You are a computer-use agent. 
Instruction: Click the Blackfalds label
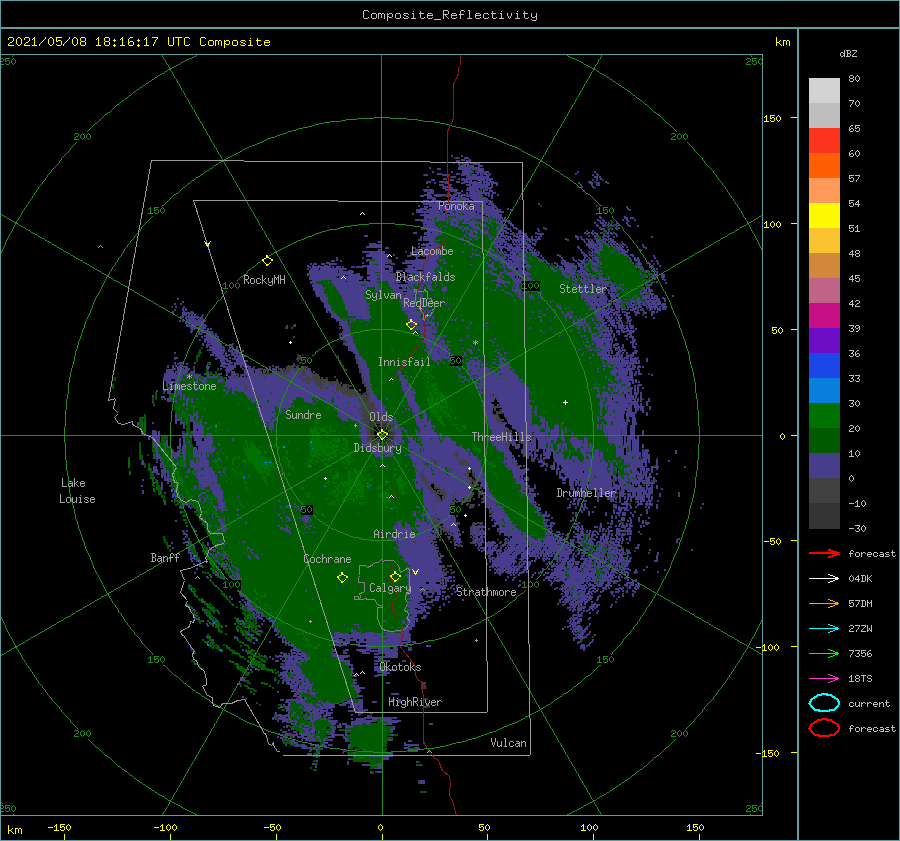point(425,277)
